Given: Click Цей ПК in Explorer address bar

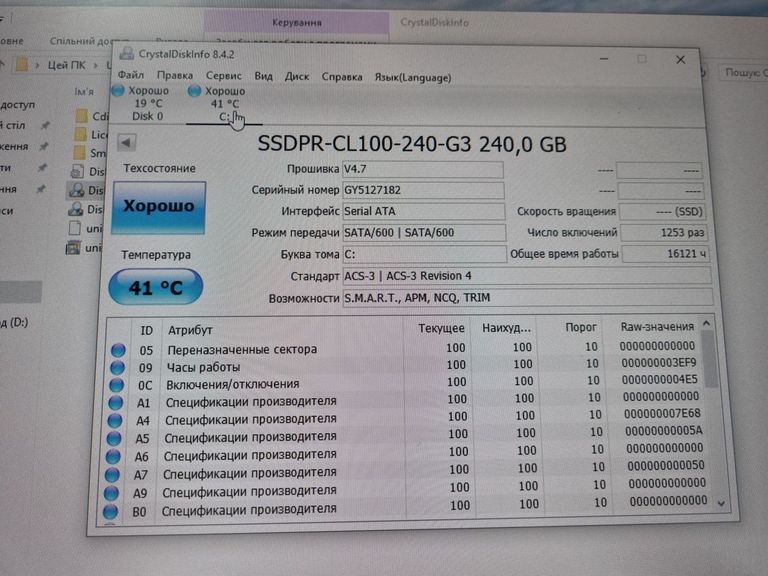Looking at the screenshot, I should (x=66, y=65).
